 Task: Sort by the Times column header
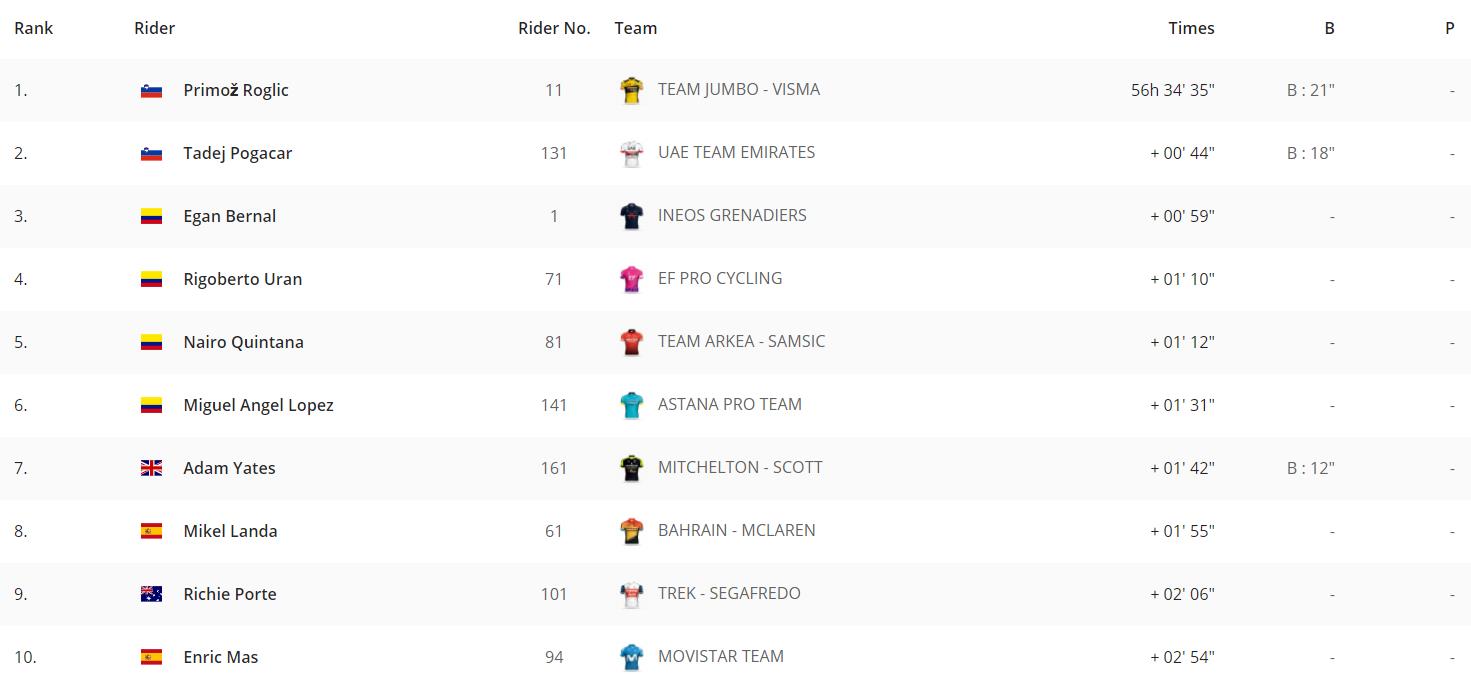(1191, 28)
